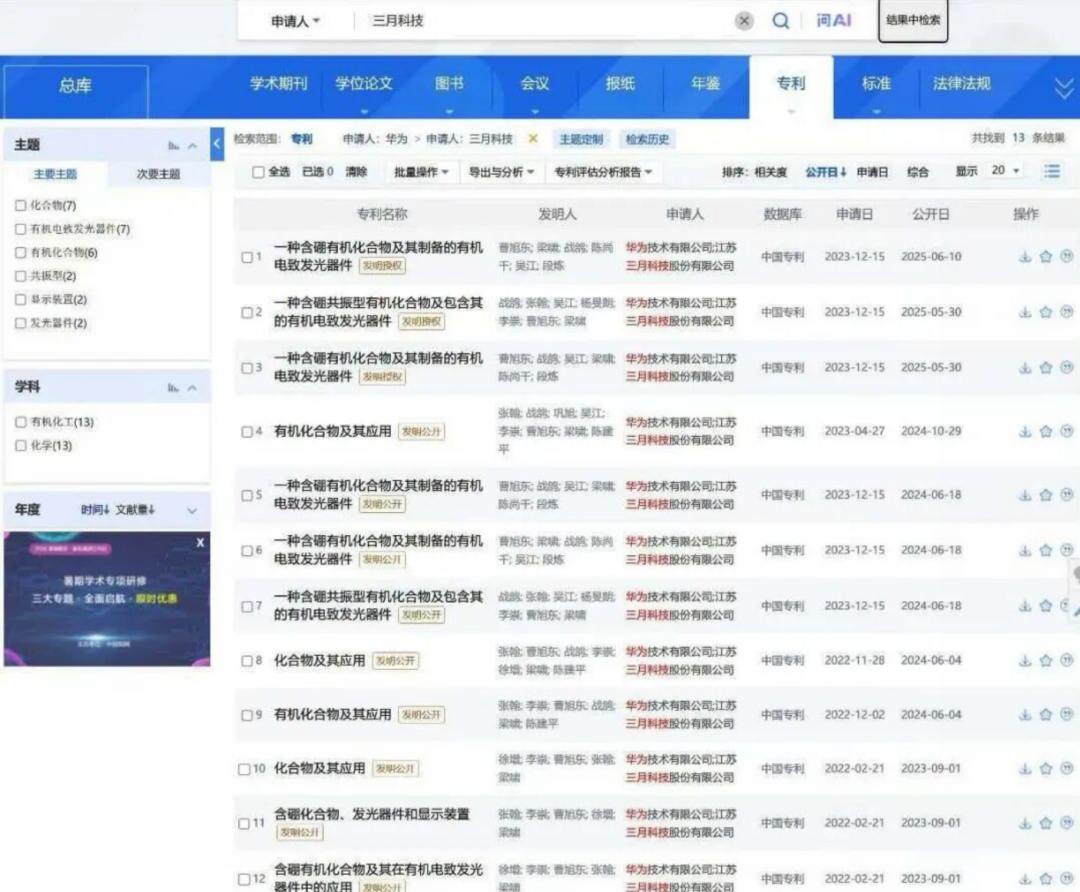Star the patent in row 12
Image resolution: width=1080 pixels, height=892 pixels.
click(x=1046, y=879)
